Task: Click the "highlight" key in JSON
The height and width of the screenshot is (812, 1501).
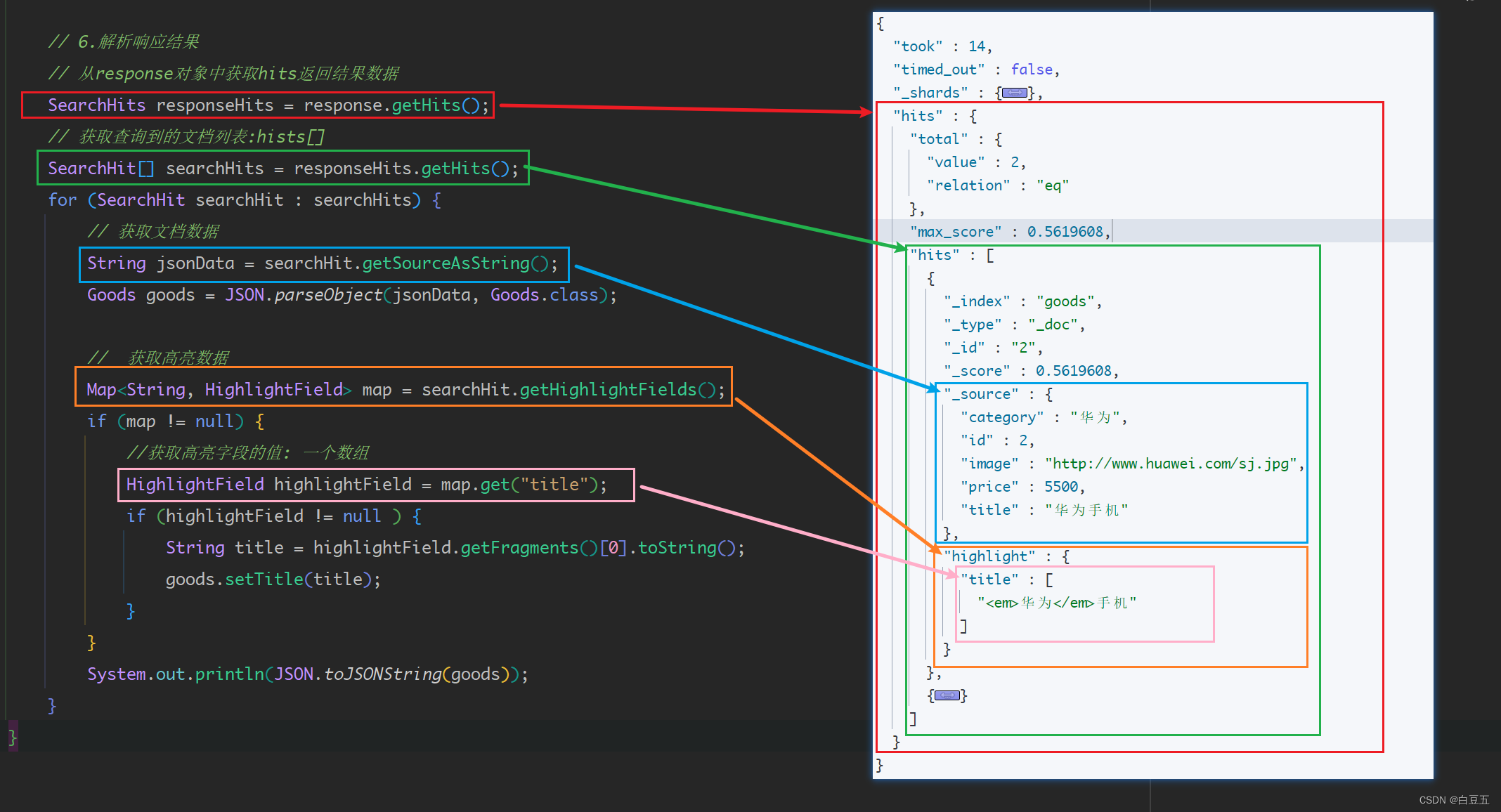Action: tap(989, 556)
